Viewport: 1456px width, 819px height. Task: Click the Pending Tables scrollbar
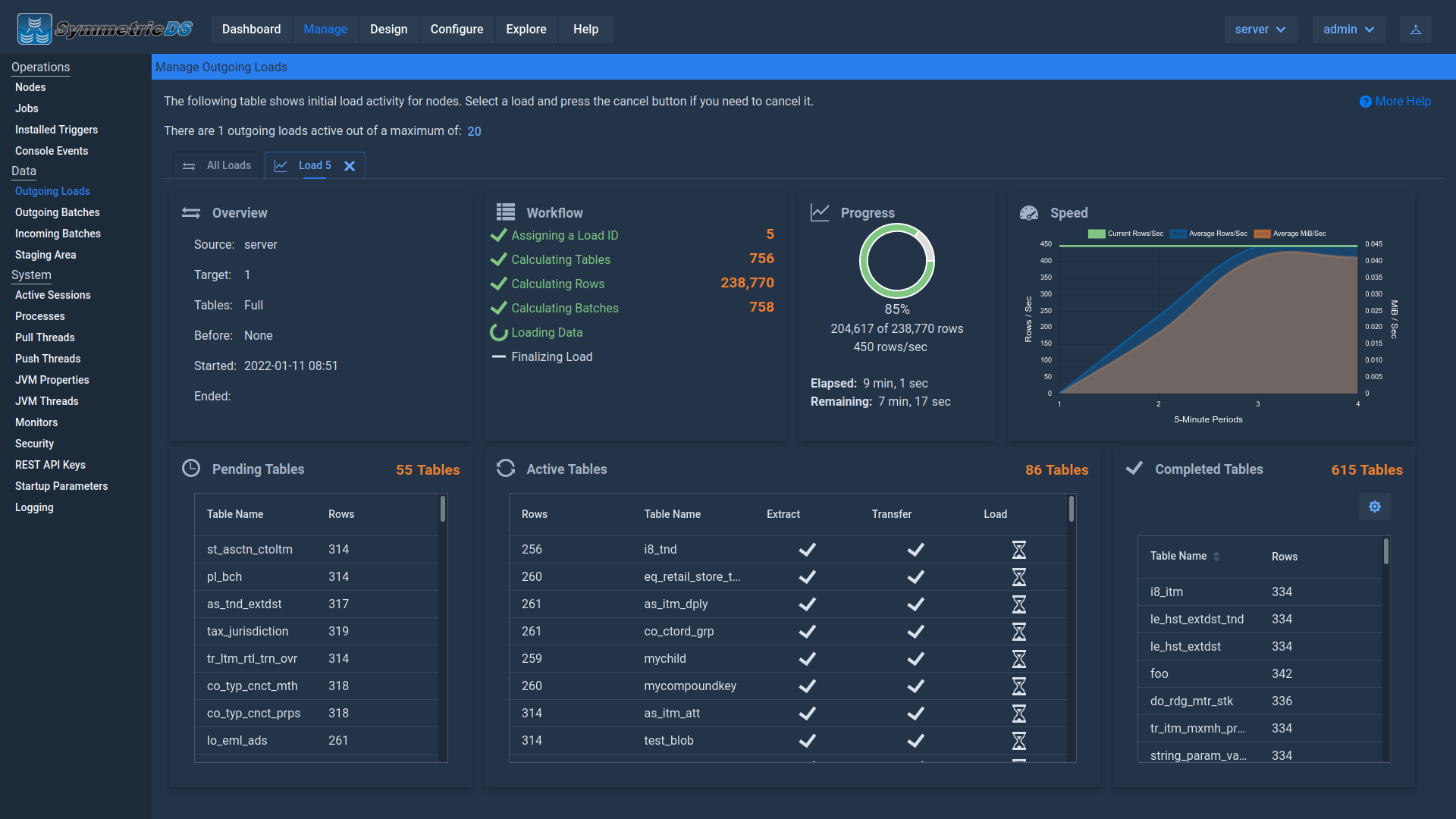[x=443, y=510]
